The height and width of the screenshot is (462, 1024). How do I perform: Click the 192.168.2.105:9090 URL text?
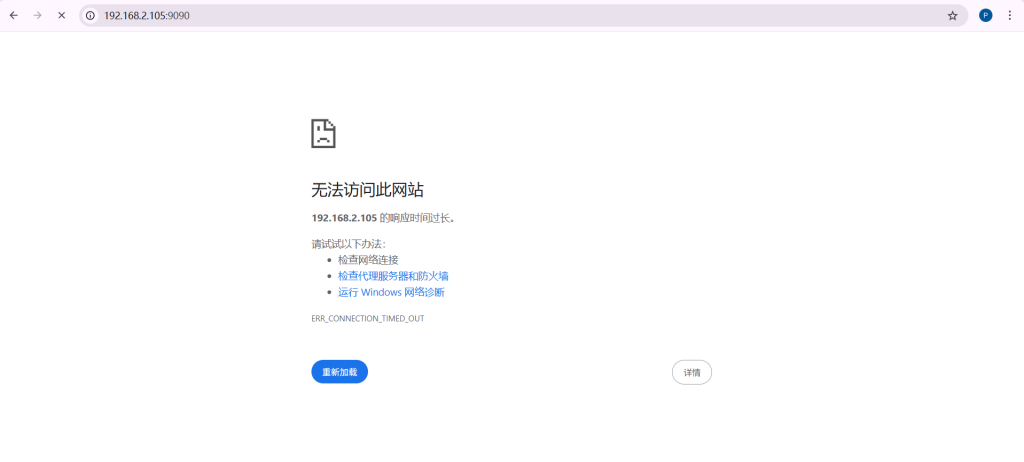point(146,16)
